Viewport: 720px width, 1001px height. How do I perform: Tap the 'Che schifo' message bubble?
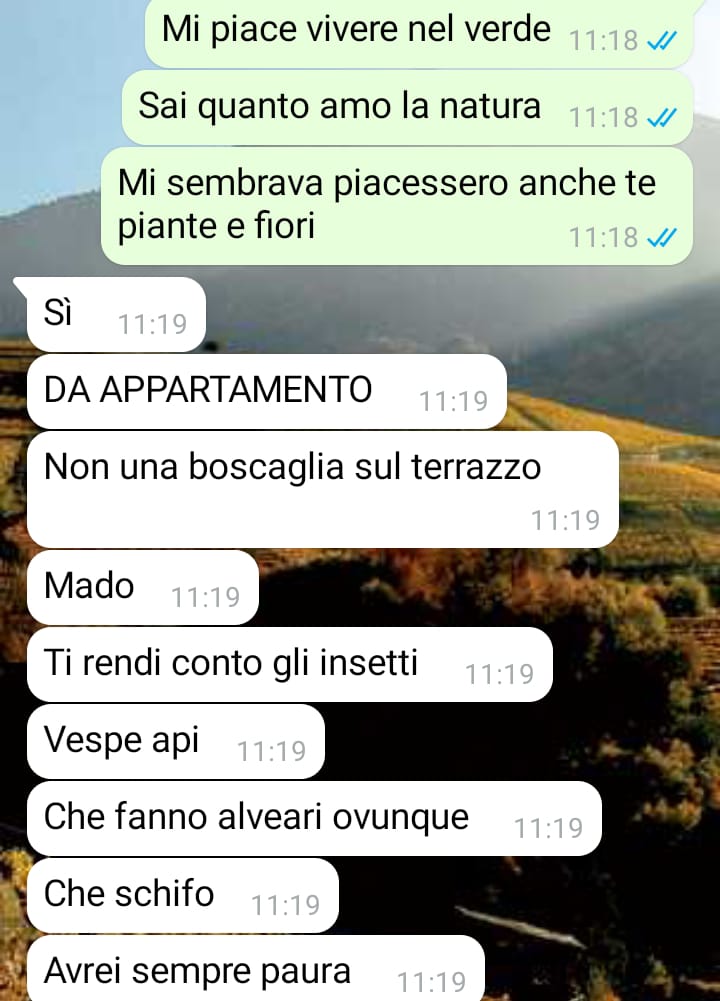click(x=183, y=896)
